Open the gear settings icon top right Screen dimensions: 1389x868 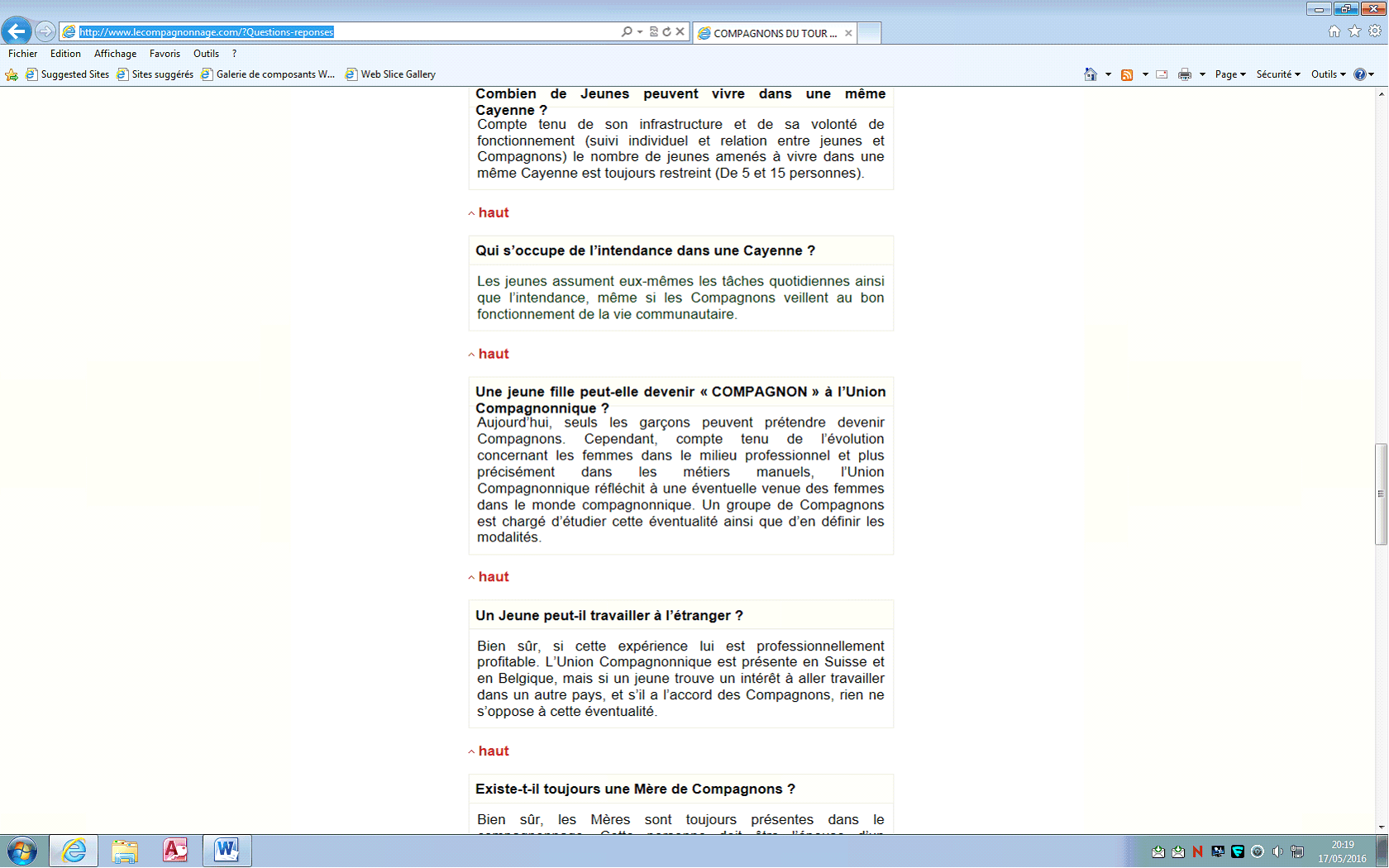coord(1375,31)
